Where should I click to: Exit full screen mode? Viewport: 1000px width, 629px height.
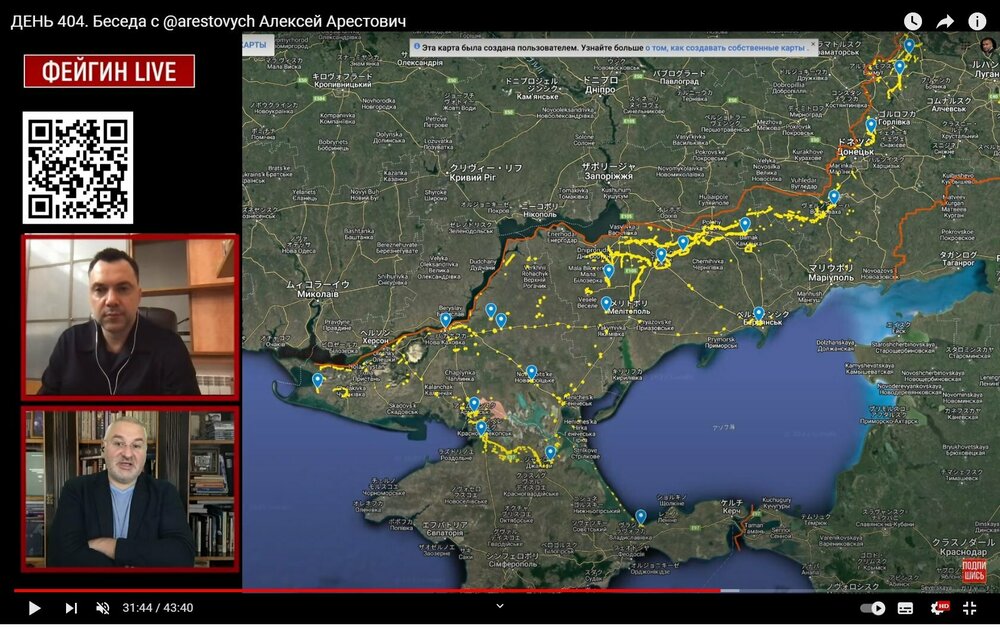[x=969, y=608]
